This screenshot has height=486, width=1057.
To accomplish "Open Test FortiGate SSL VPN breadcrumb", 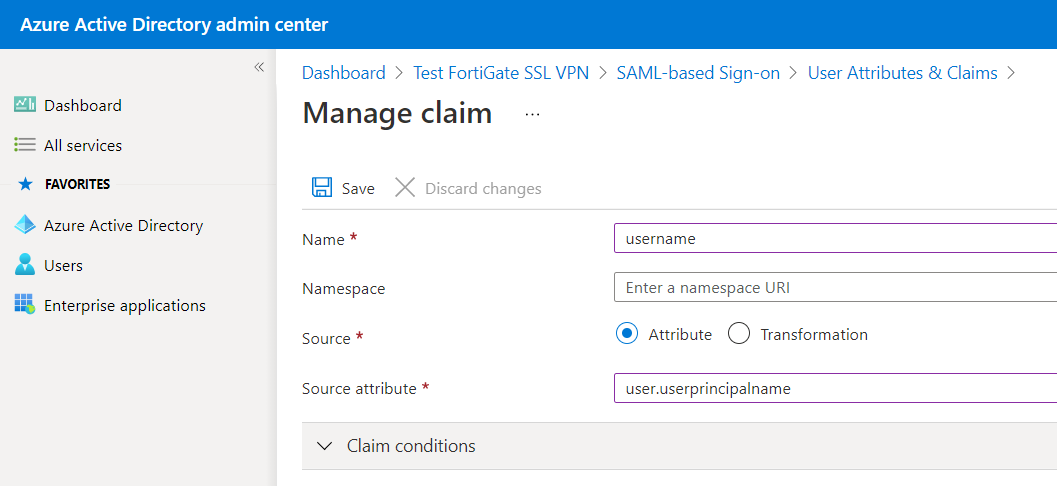I will [x=500, y=73].
